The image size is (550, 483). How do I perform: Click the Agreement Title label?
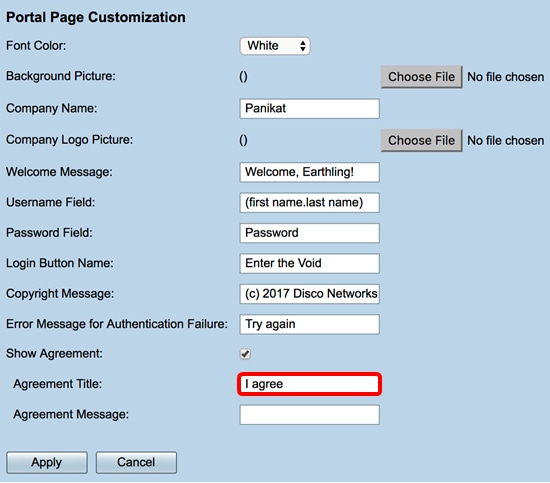(58, 384)
